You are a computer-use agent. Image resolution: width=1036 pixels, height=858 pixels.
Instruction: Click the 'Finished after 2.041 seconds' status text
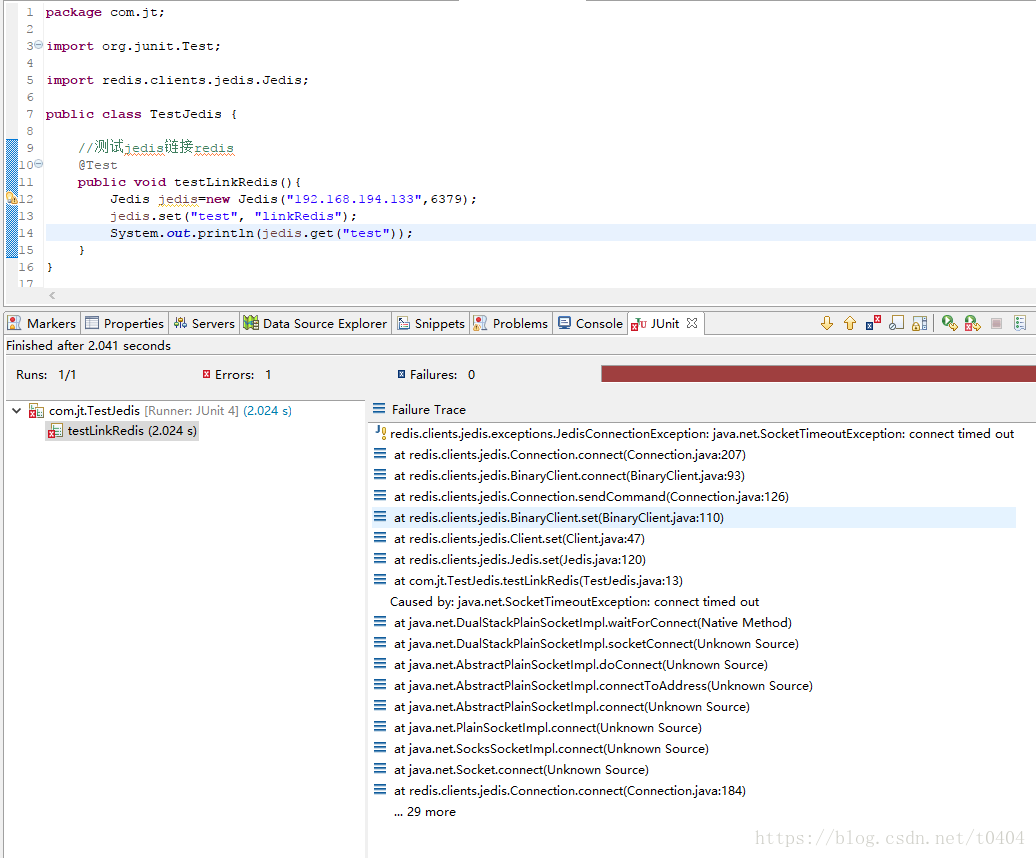tap(89, 345)
